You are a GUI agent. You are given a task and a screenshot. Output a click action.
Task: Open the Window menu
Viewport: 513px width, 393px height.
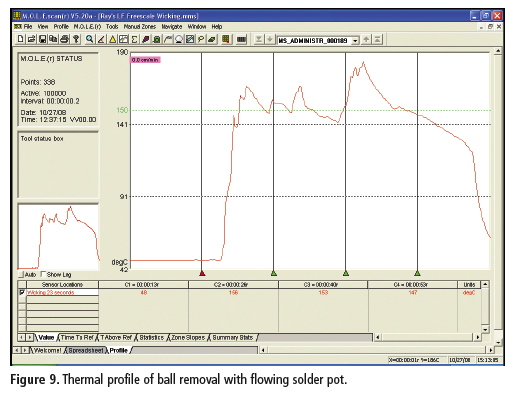click(x=197, y=26)
